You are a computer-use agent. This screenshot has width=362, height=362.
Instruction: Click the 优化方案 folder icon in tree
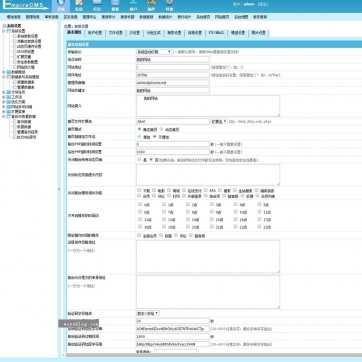pos(9,102)
